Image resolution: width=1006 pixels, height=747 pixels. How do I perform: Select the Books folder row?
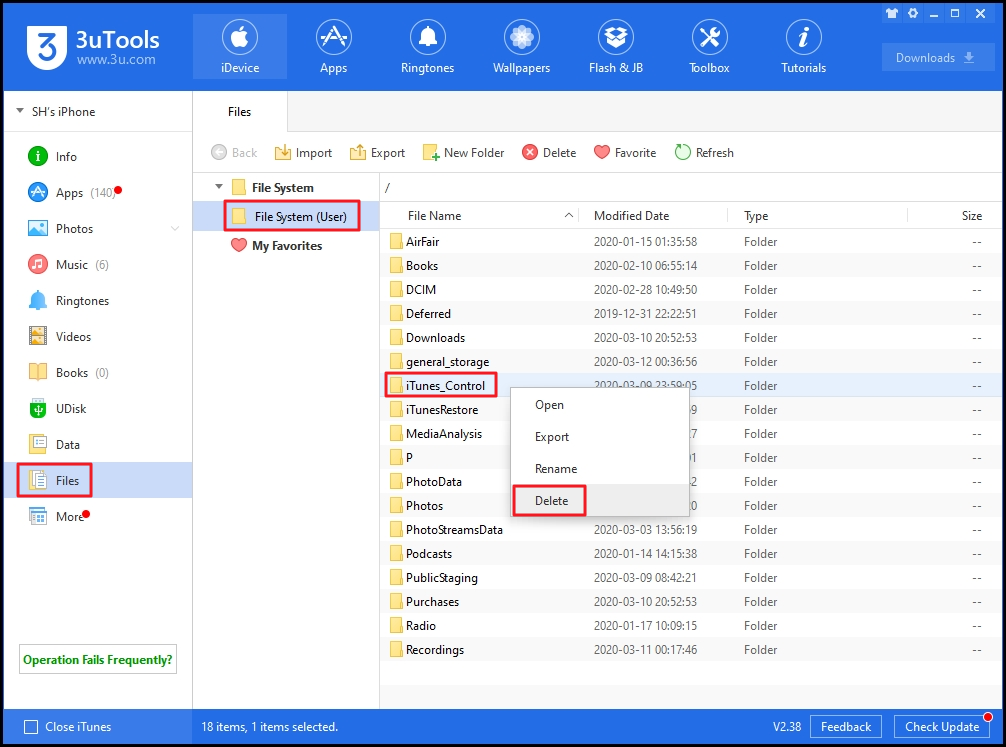[x=690, y=265]
